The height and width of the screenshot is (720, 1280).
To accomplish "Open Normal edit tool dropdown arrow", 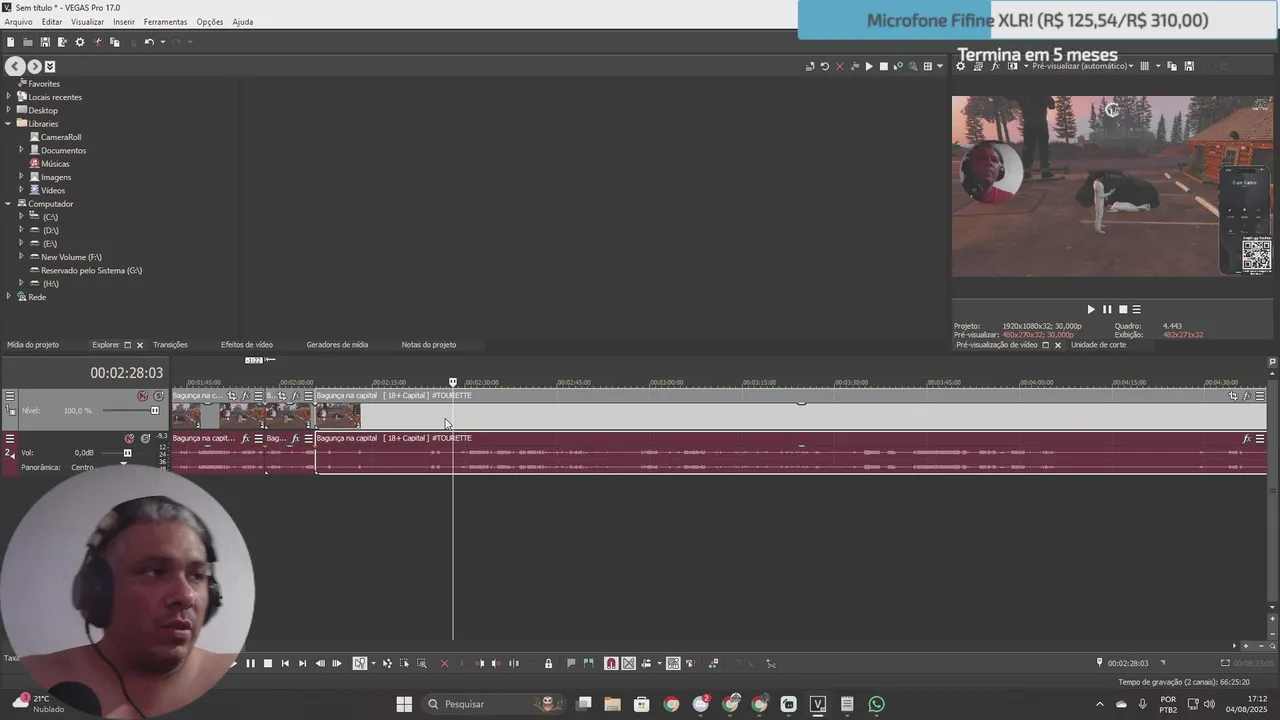I will (x=373, y=663).
